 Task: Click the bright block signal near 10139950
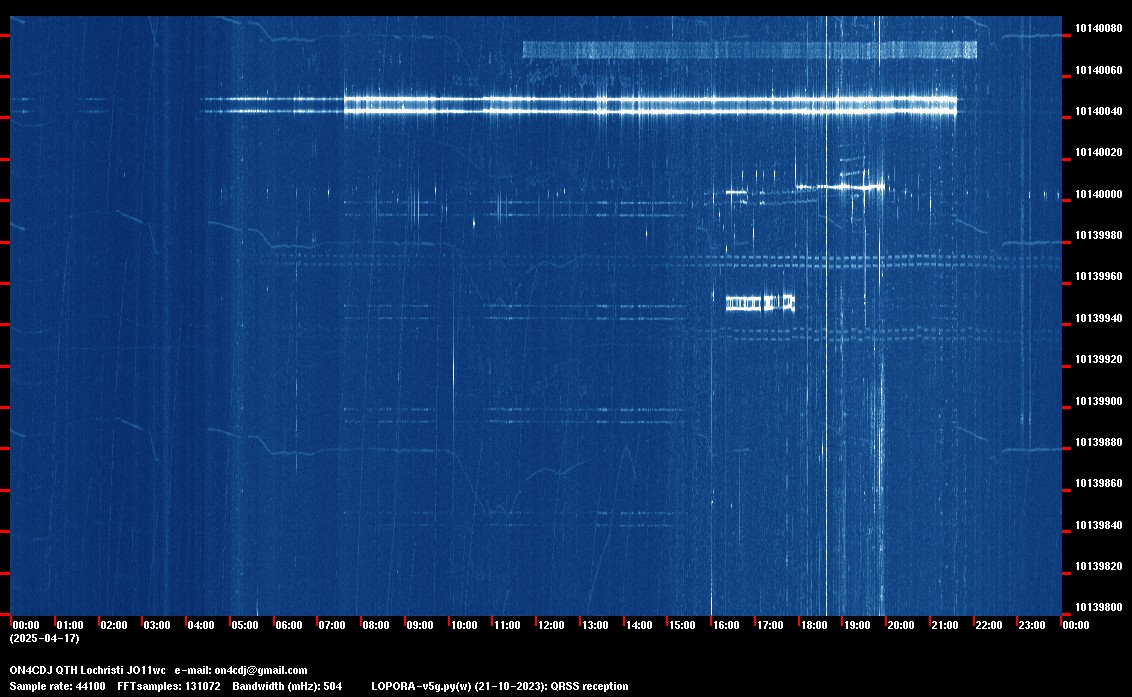[x=760, y=303]
